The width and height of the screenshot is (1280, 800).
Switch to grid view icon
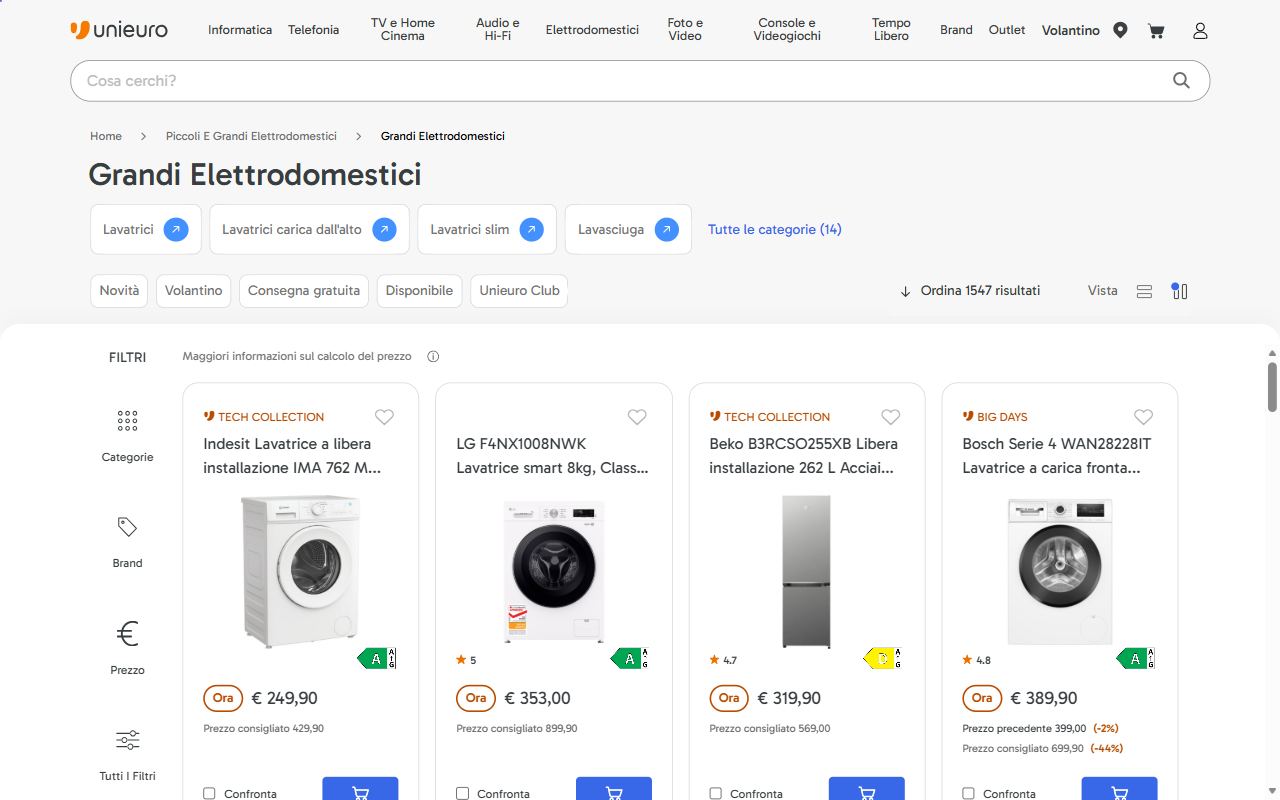pos(1180,291)
